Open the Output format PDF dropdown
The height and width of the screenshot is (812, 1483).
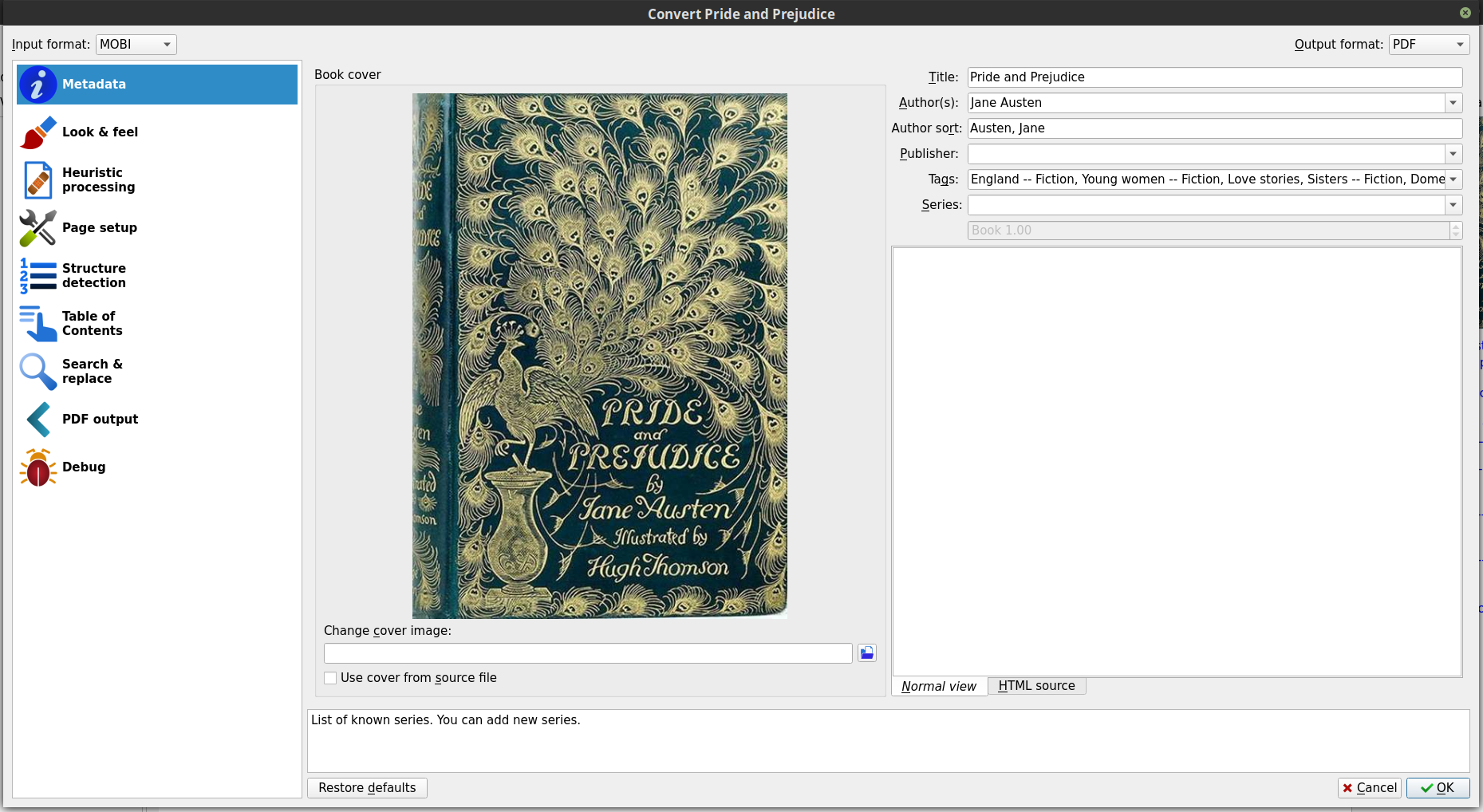(1428, 45)
